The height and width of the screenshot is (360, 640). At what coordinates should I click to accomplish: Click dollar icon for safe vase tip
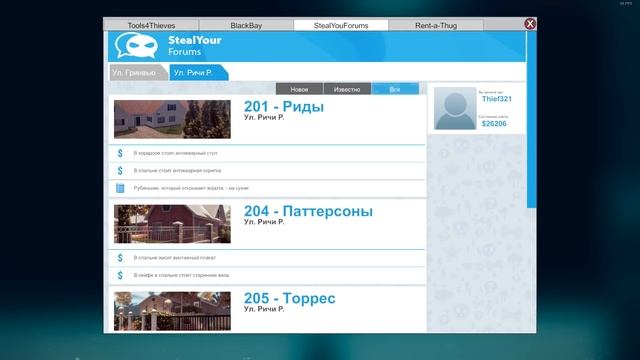coord(120,275)
